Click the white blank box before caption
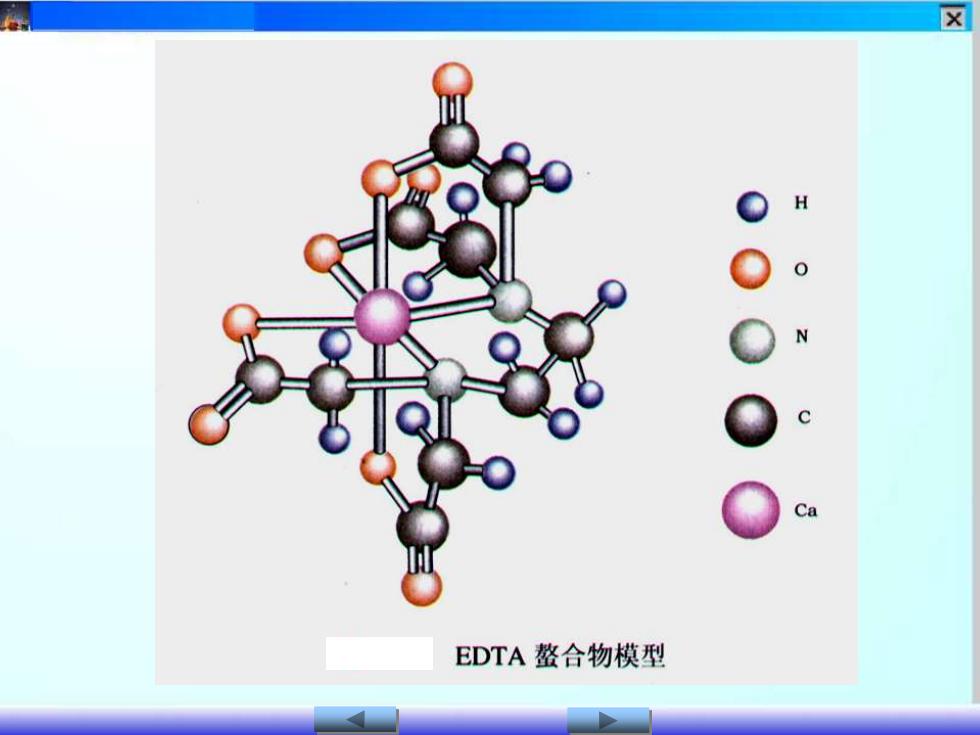This screenshot has width=980, height=735. [379, 654]
